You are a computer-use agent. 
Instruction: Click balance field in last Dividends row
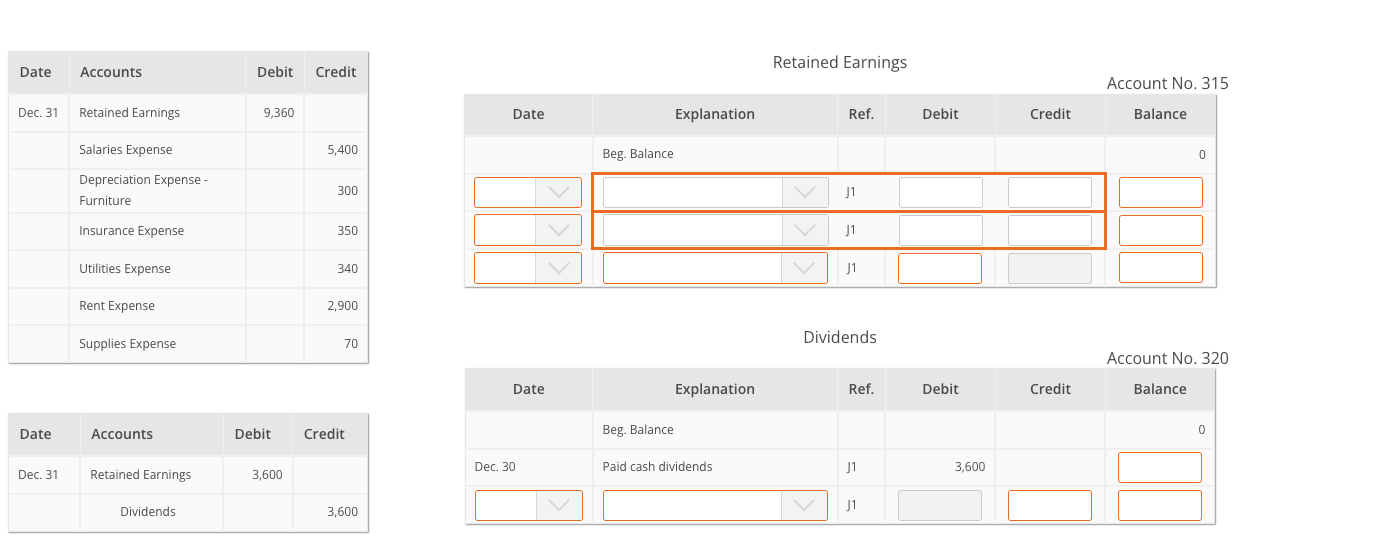click(x=1160, y=505)
